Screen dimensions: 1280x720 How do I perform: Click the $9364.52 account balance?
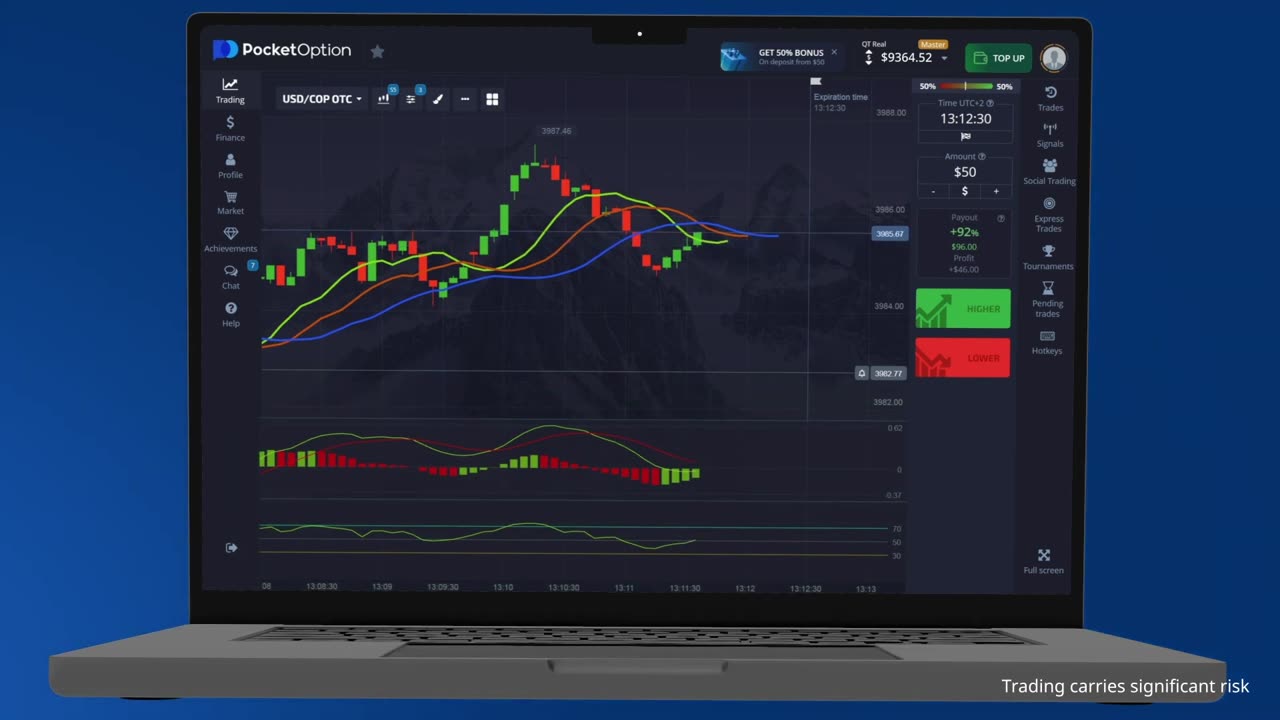906,58
